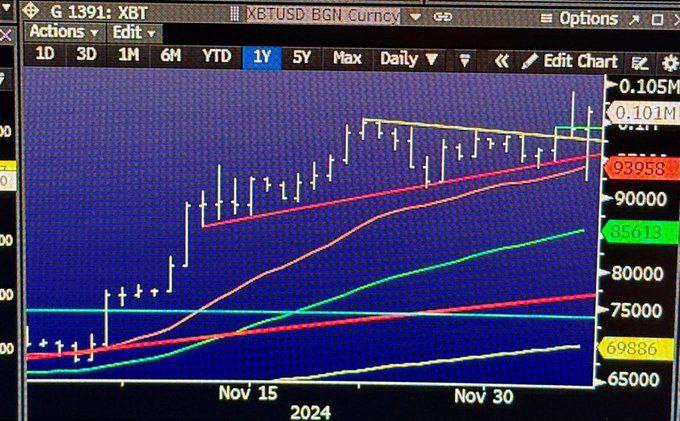
Task: Click the XBTUSD BGN Curncy security field
Action: 320,16
